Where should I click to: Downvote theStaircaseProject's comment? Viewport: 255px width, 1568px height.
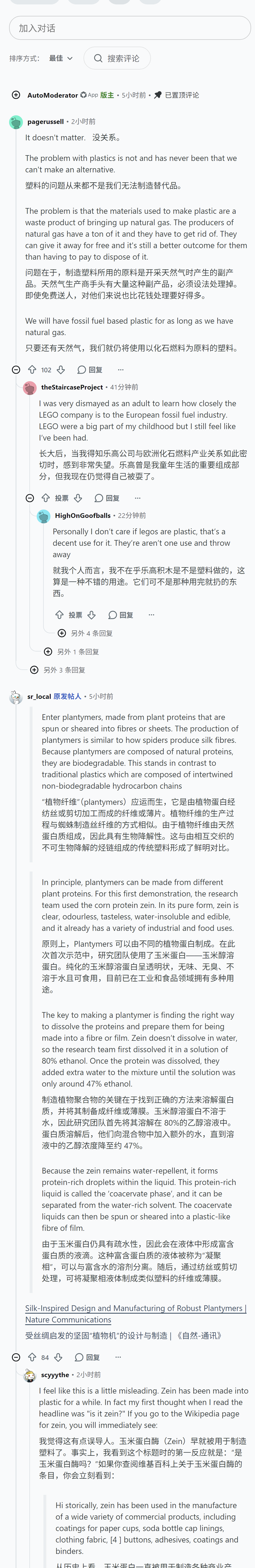pyautogui.click(x=78, y=498)
